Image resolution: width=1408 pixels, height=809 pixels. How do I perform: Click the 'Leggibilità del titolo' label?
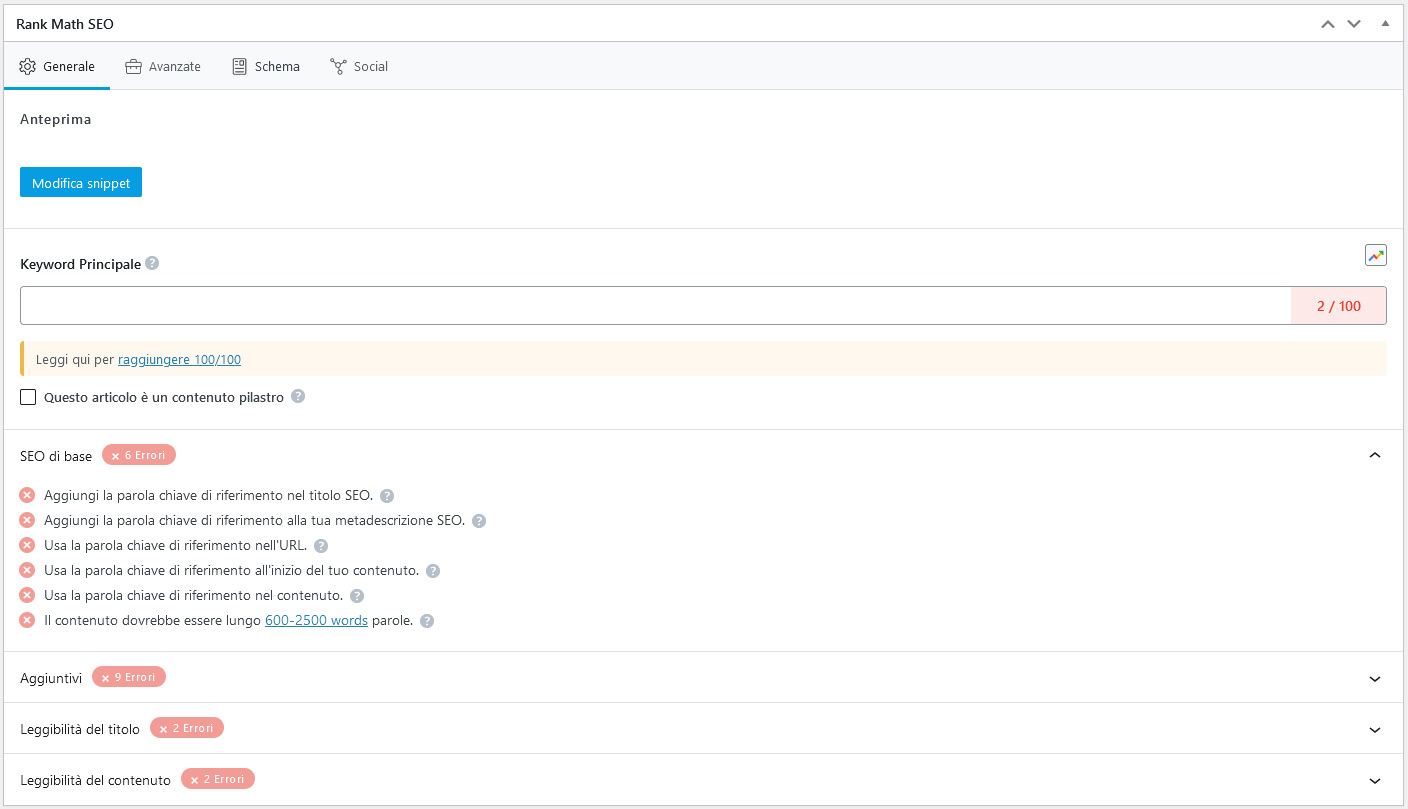coord(80,729)
